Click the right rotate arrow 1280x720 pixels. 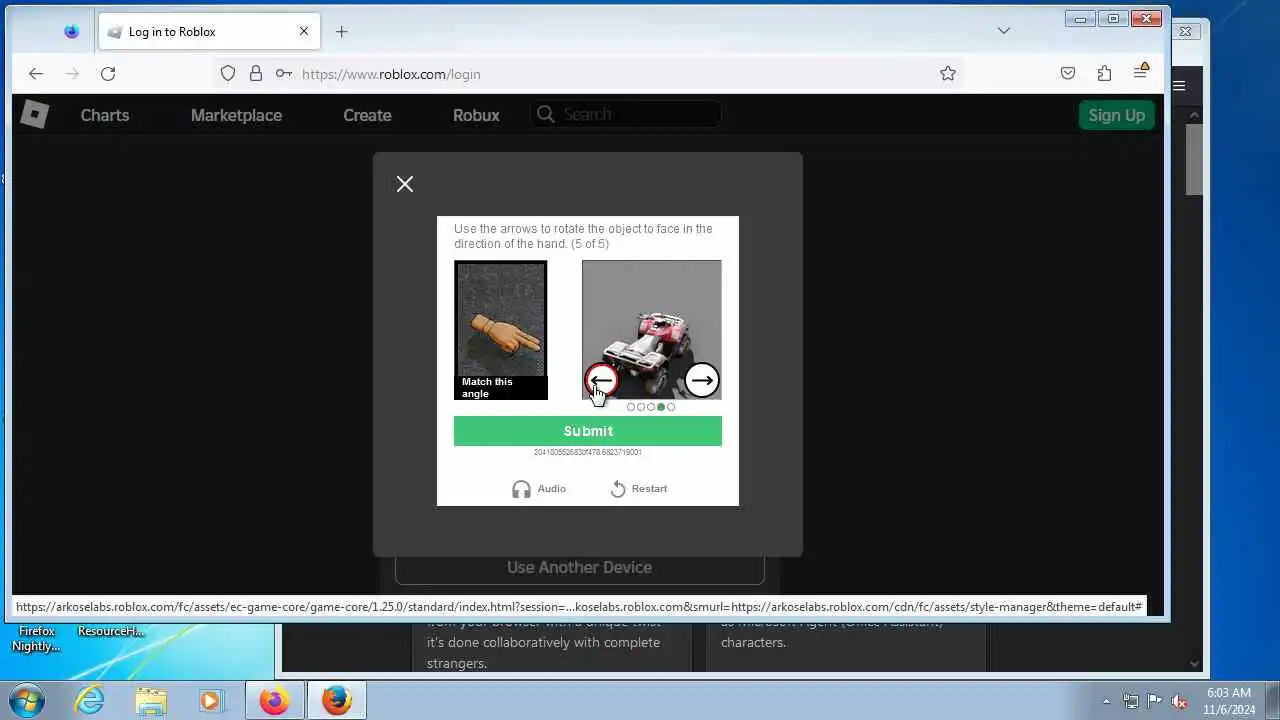(x=702, y=380)
